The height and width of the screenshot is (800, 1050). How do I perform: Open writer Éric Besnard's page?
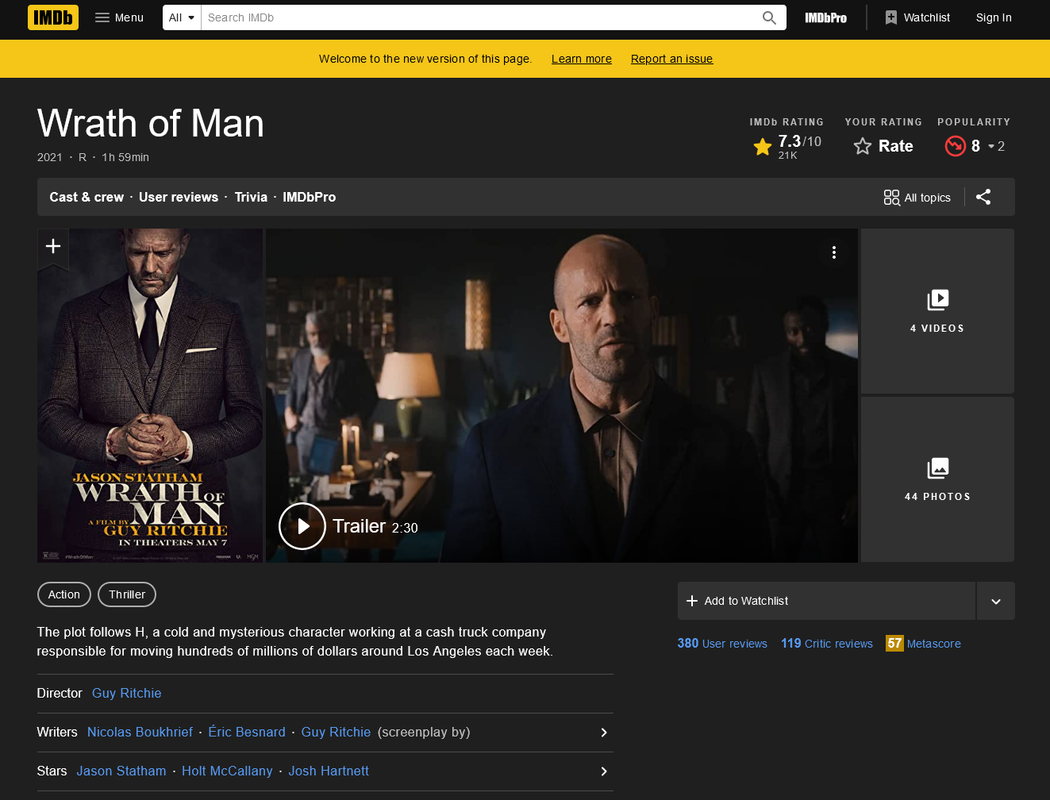[x=246, y=732]
